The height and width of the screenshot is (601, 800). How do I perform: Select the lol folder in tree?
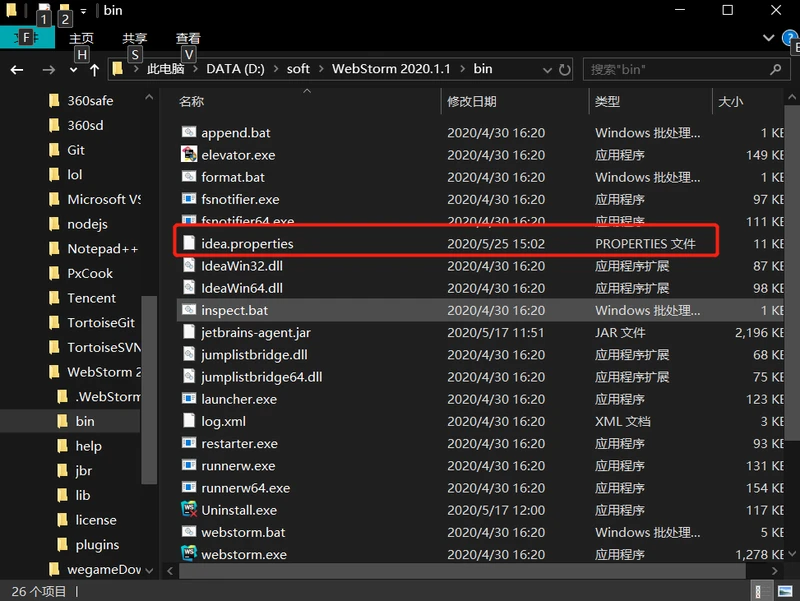74,174
